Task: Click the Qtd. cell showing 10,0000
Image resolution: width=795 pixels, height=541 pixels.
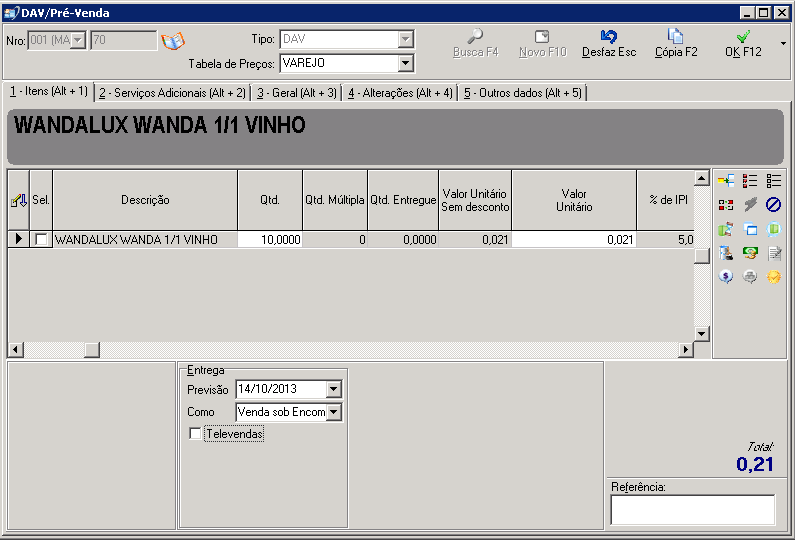Action: (270, 240)
